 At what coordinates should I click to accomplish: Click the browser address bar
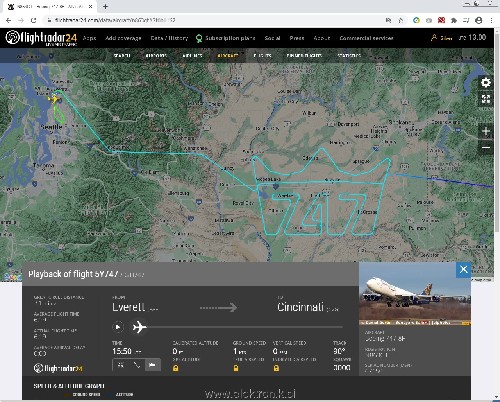click(x=213, y=20)
